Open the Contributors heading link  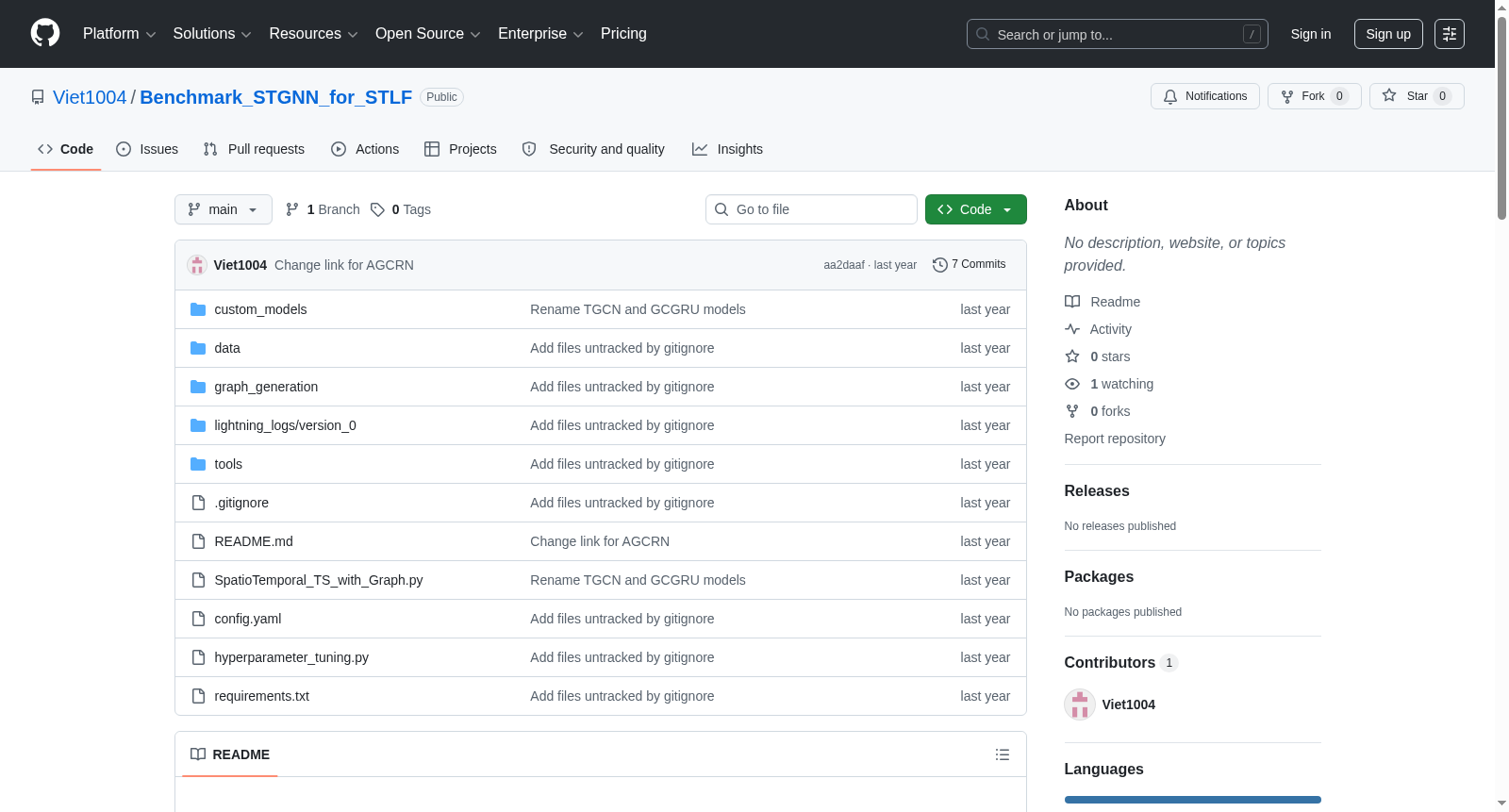[1120, 663]
